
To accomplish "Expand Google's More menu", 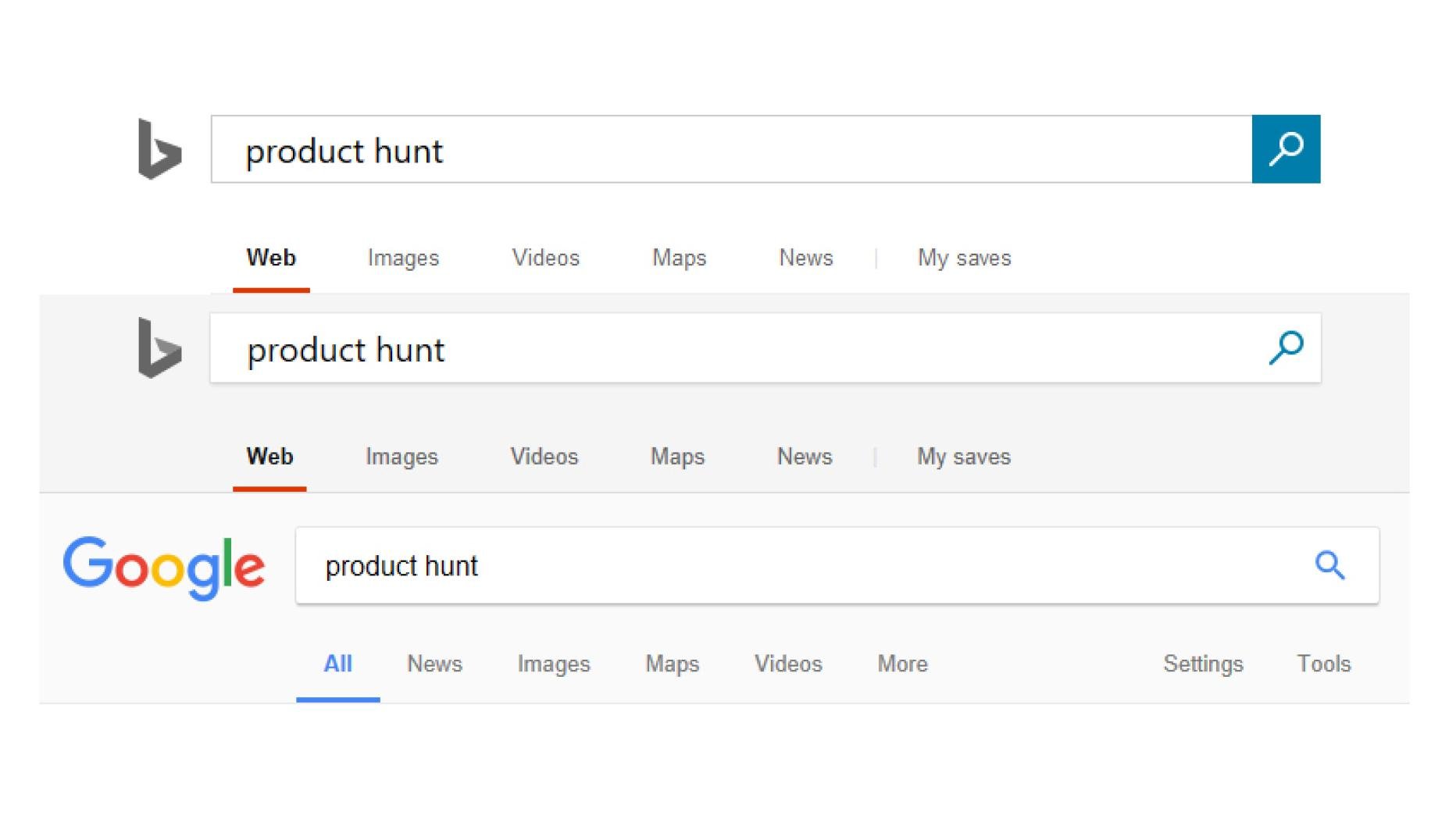I will 902,664.
